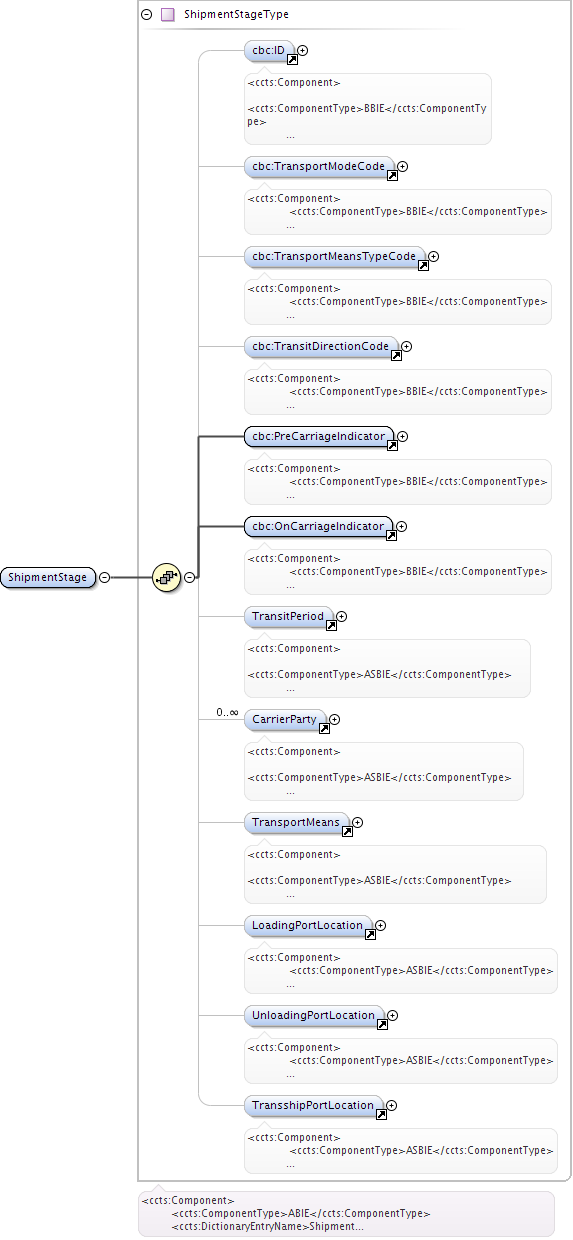Open the LoadingPortLocation annotation box
573x1240 pixels.
coord(400,971)
